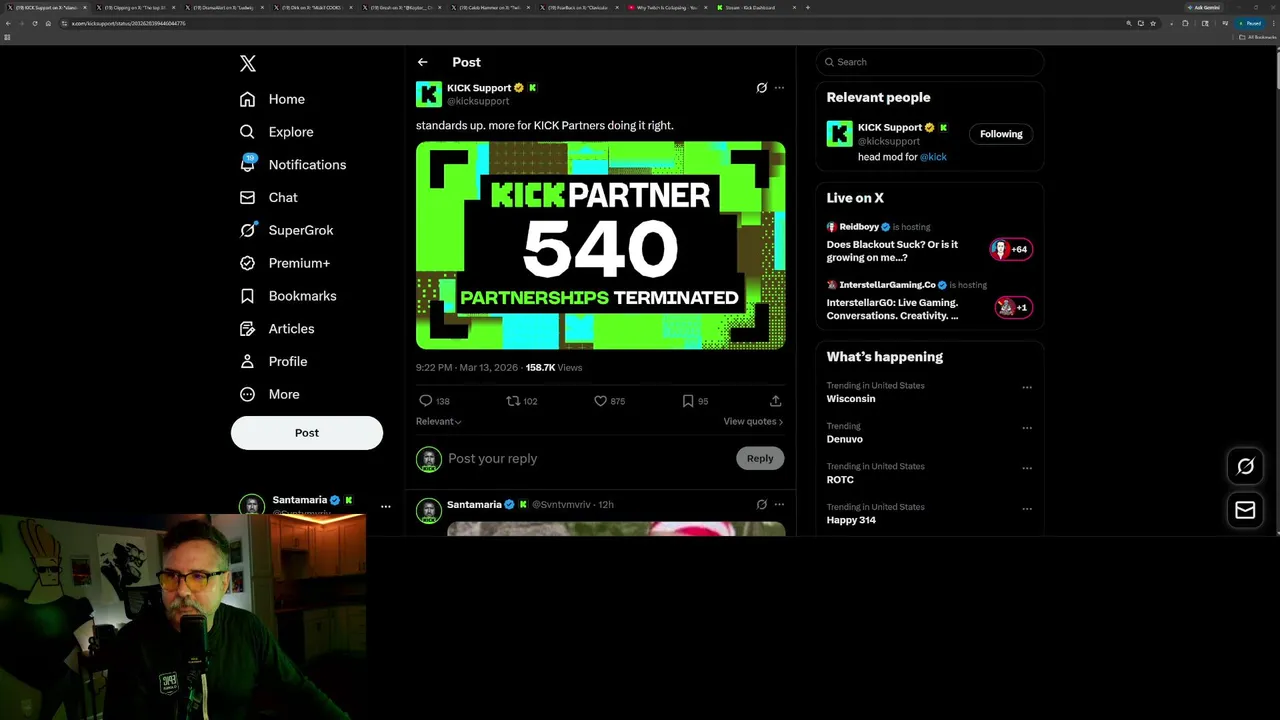Screen dimensions: 1280x720
Task: Switch to the 'DramaAlert on X' browser tab
Action: (225, 7)
